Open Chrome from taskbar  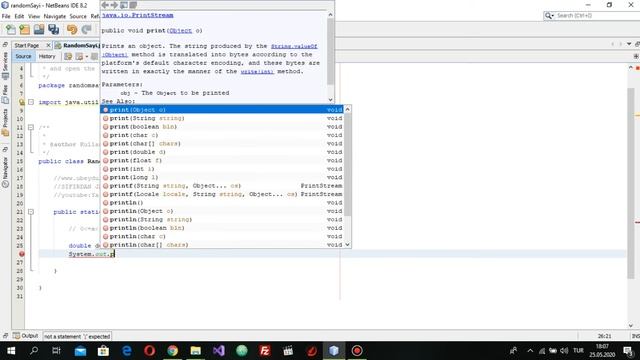pyautogui.click(x=172, y=351)
